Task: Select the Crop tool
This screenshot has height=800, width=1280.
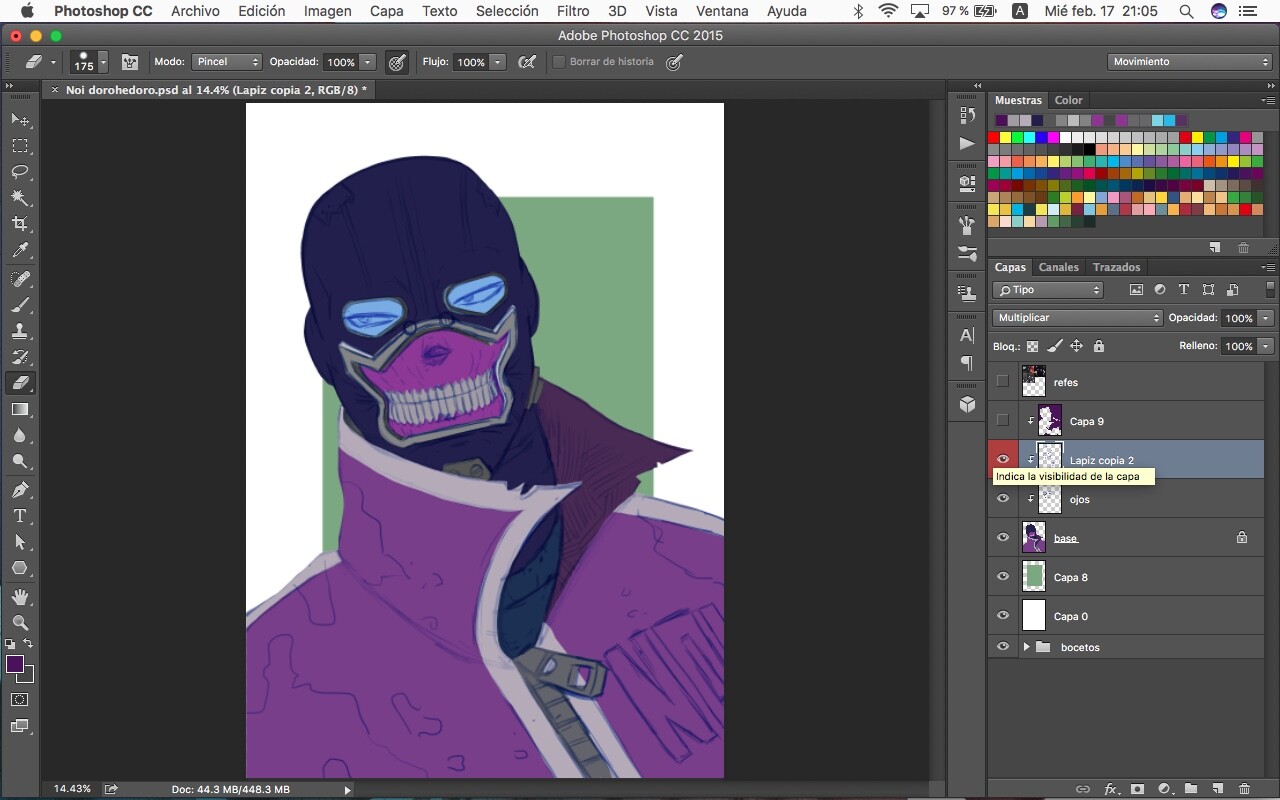Action: coord(20,224)
